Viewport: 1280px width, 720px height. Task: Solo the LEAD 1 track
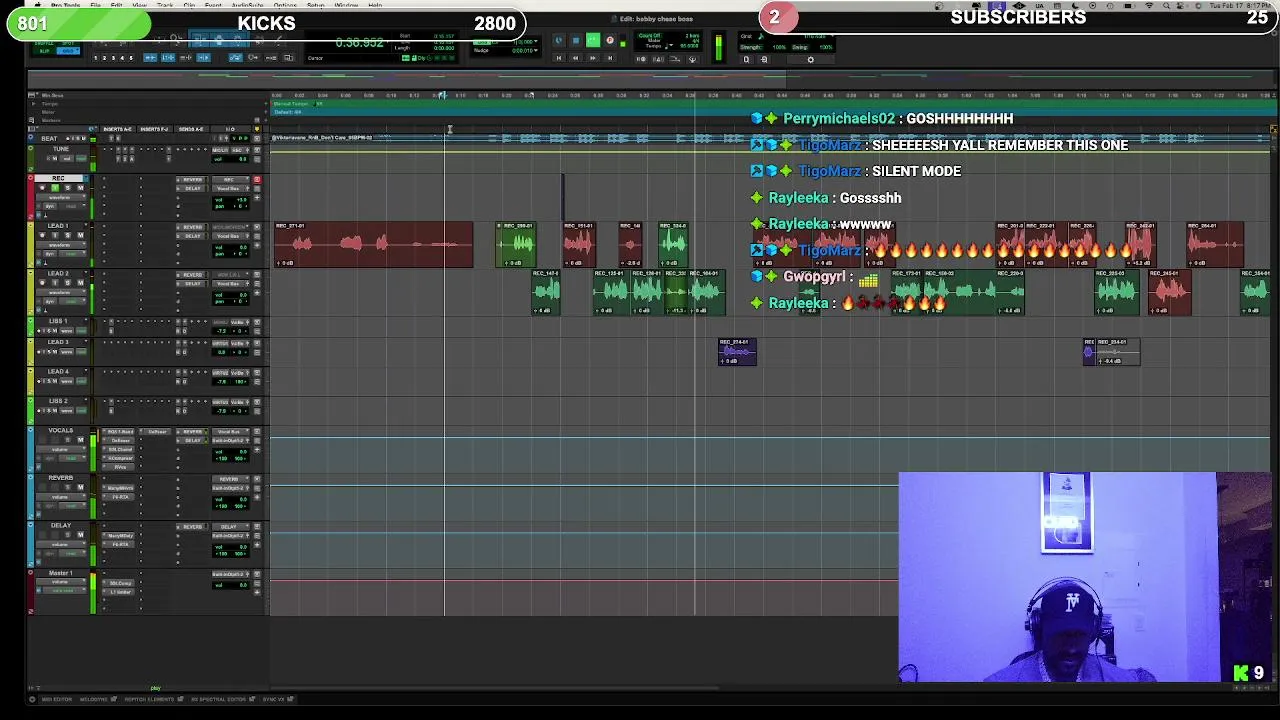click(x=67, y=235)
